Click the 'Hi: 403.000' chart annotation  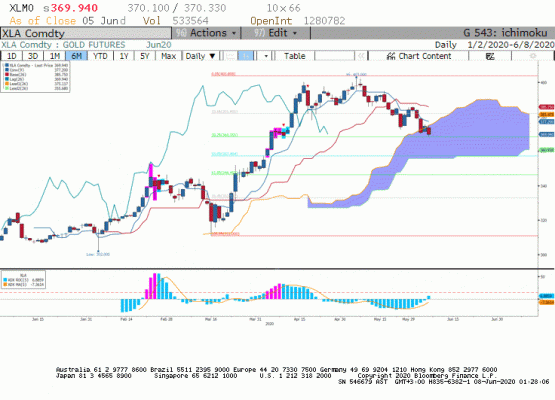(x=356, y=75)
